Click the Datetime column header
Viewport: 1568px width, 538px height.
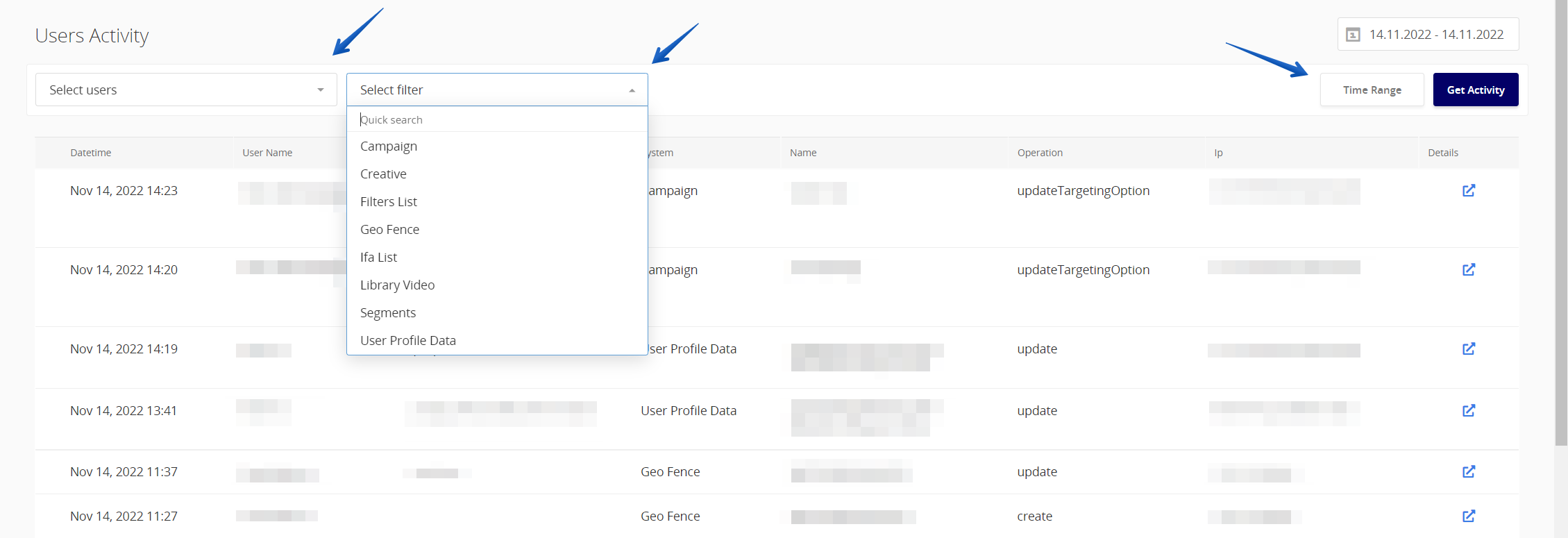(x=91, y=153)
